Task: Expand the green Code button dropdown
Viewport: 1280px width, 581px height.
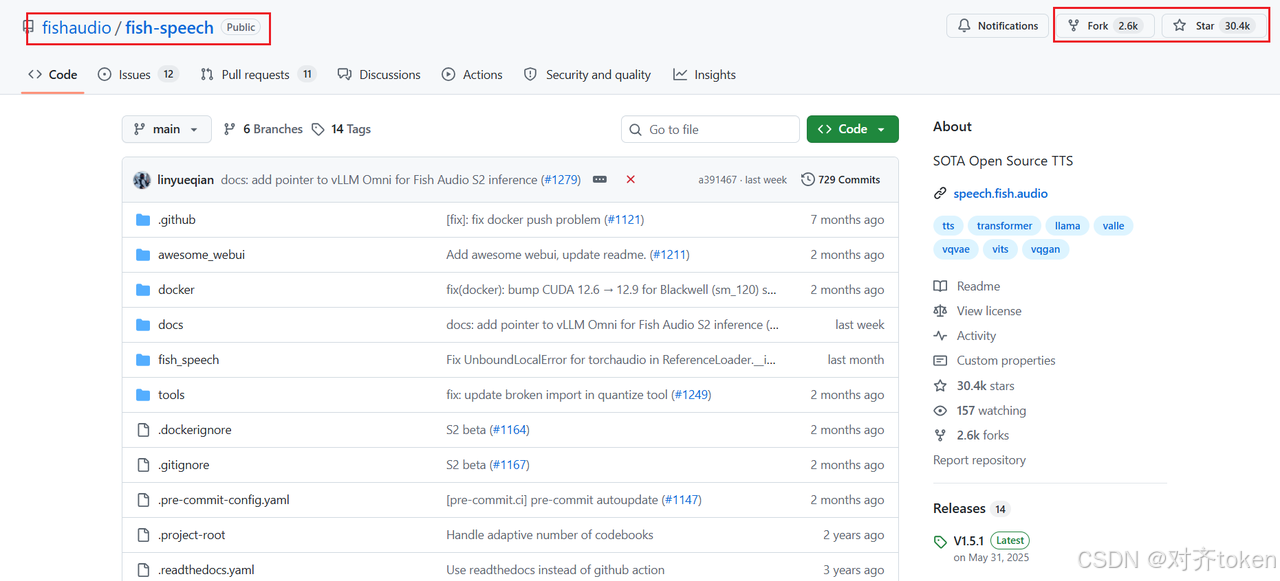Action: [x=852, y=129]
